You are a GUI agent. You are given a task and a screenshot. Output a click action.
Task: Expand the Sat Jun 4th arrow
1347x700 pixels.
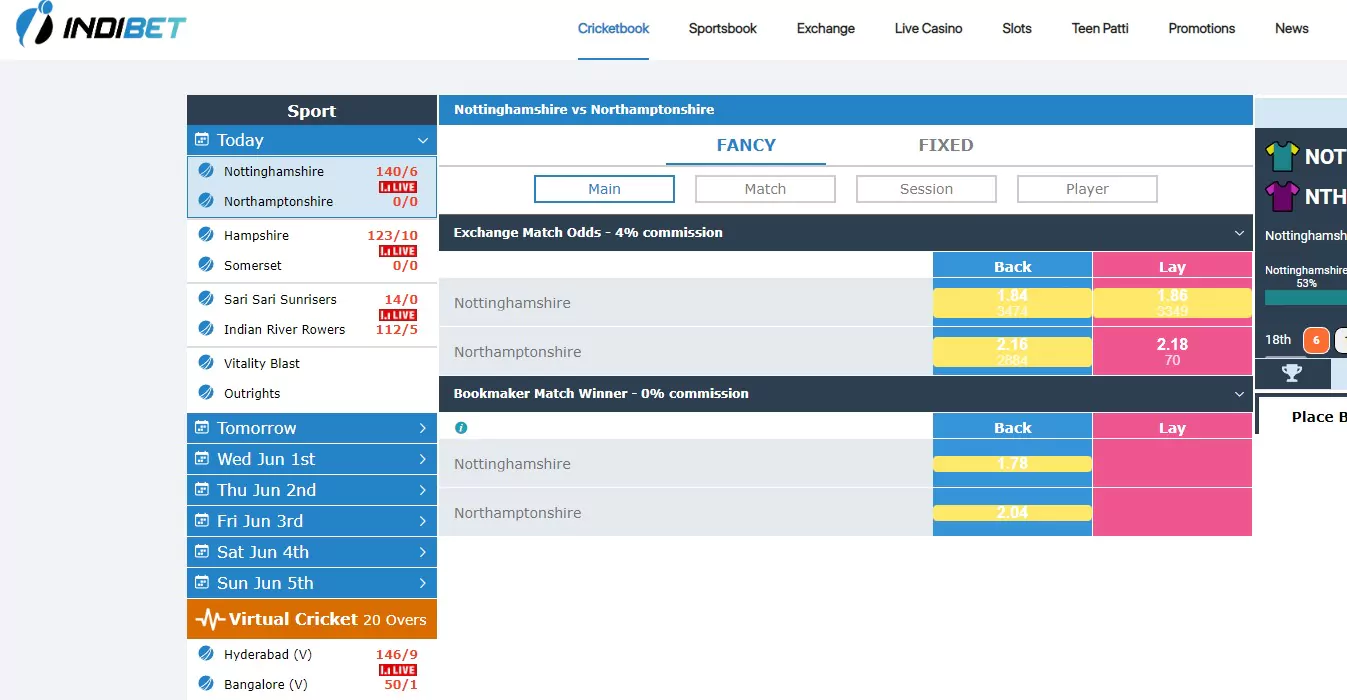coord(423,552)
